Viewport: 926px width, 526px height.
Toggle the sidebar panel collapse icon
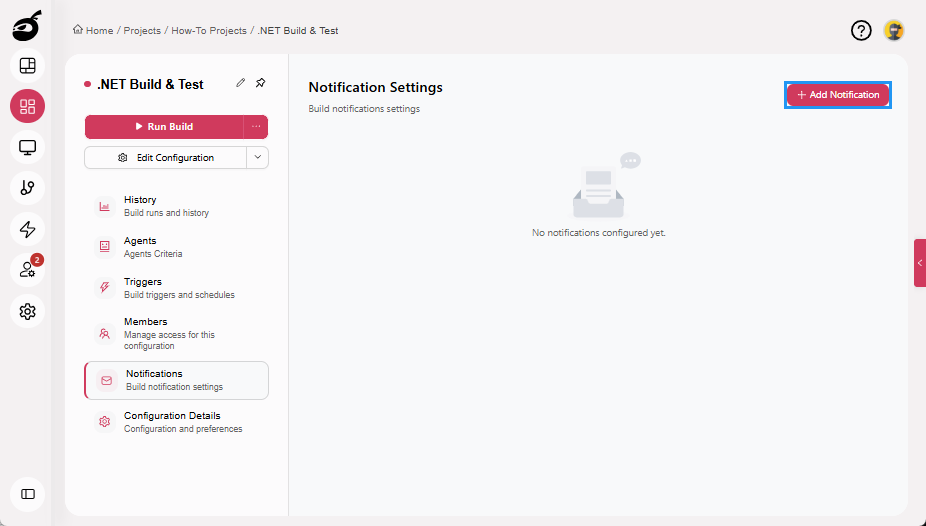tap(28, 494)
